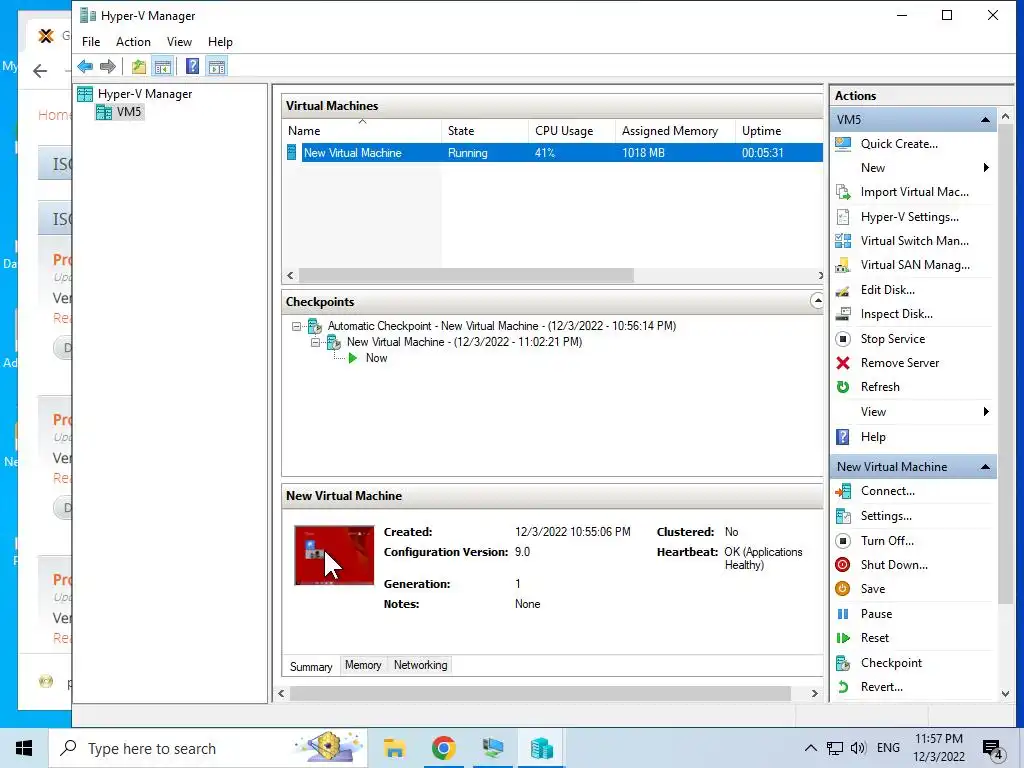Screen dimensions: 1024x768
Task: Click the orange Save action
Action: coord(872,589)
